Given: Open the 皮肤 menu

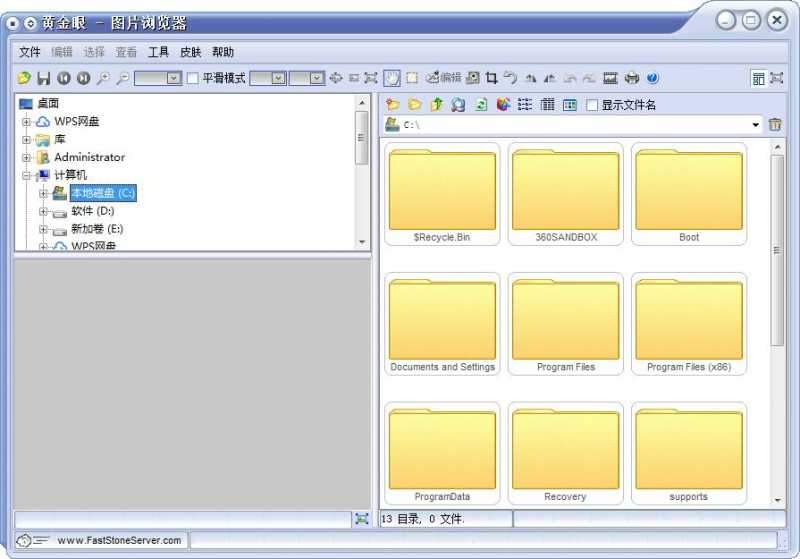Looking at the screenshot, I should pyautogui.click(x=190, y=52).
